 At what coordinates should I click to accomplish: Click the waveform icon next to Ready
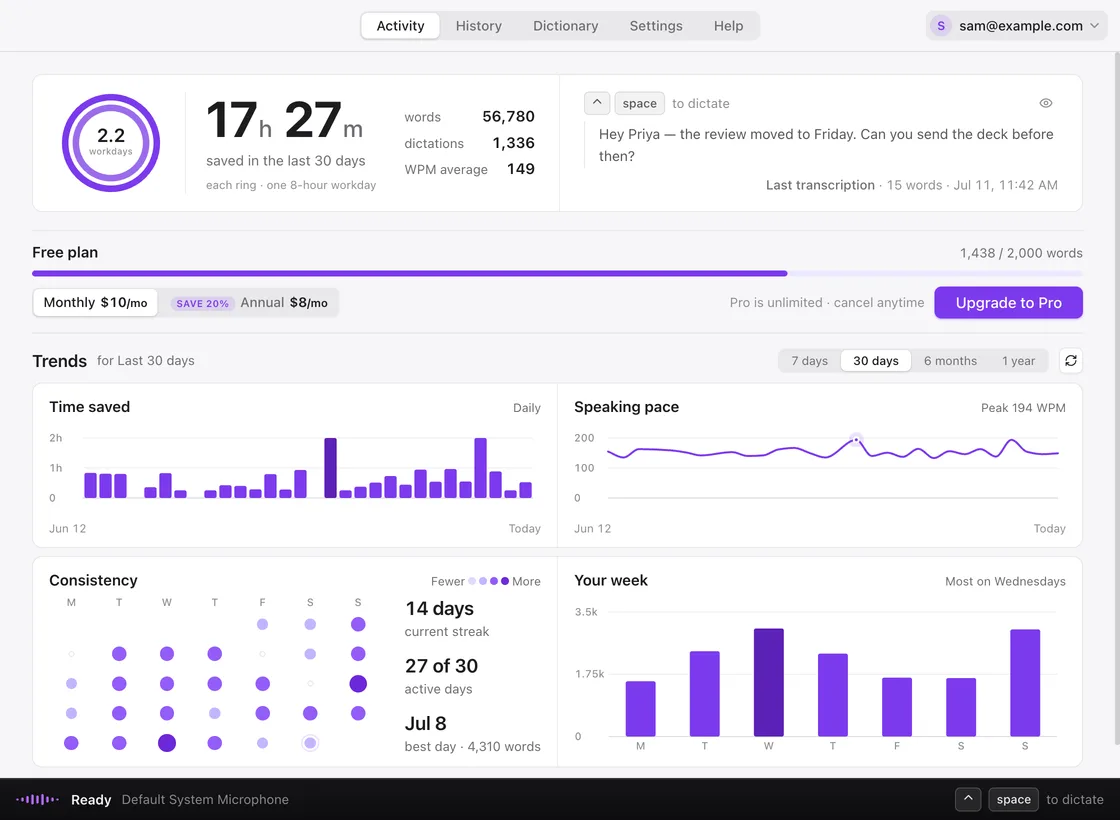38,799
